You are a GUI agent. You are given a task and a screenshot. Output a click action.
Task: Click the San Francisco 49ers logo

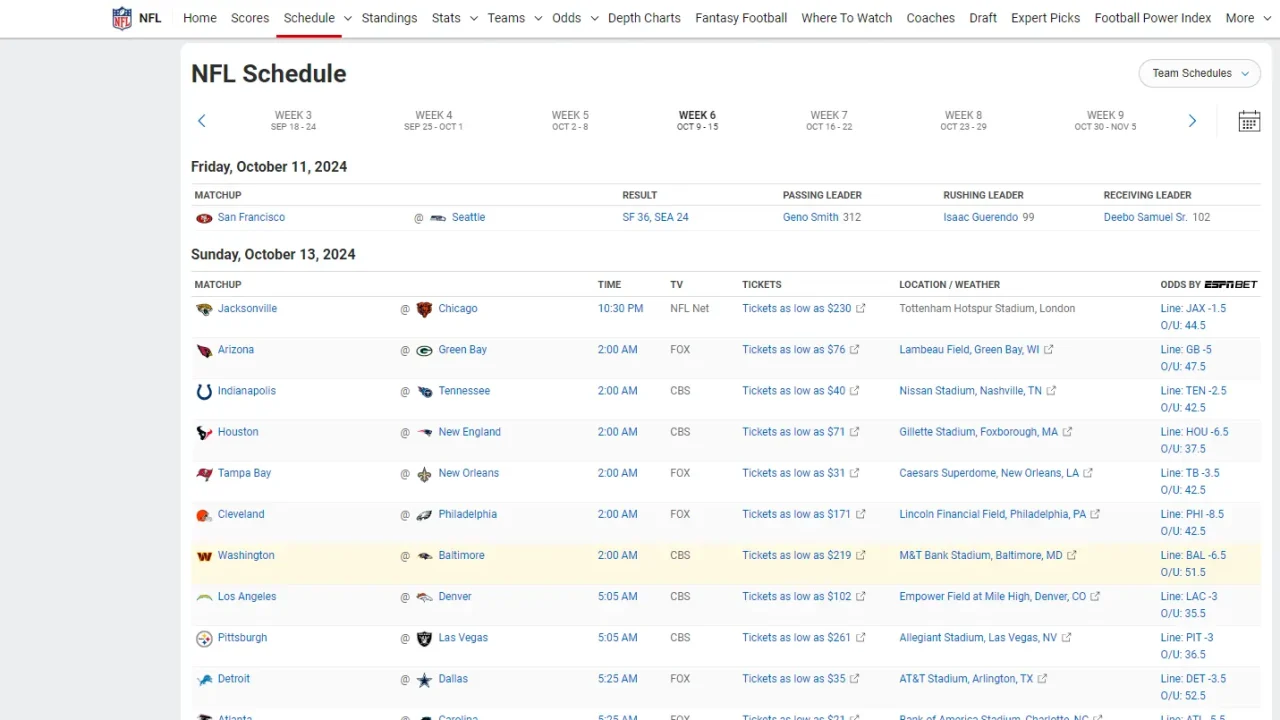pyautogui.click(x=204, y=218)
